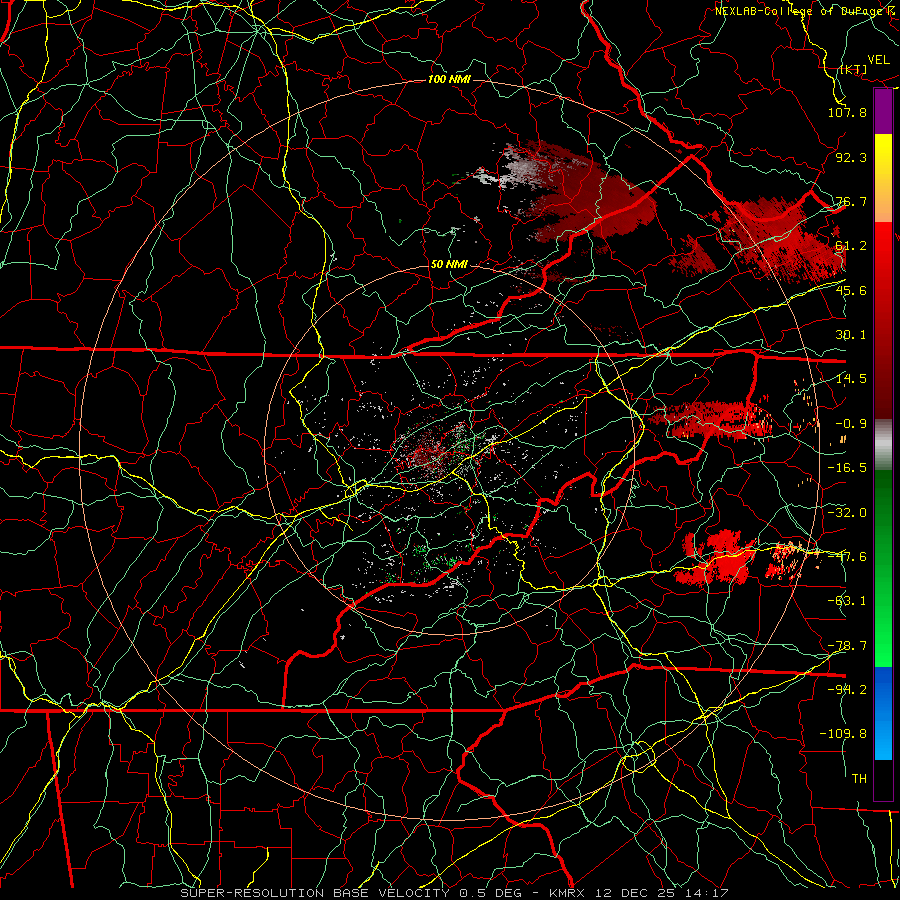Viewport: 900px width, 900px height.
Task: Click the 76.7 velocity scale value
Action: 851,201
